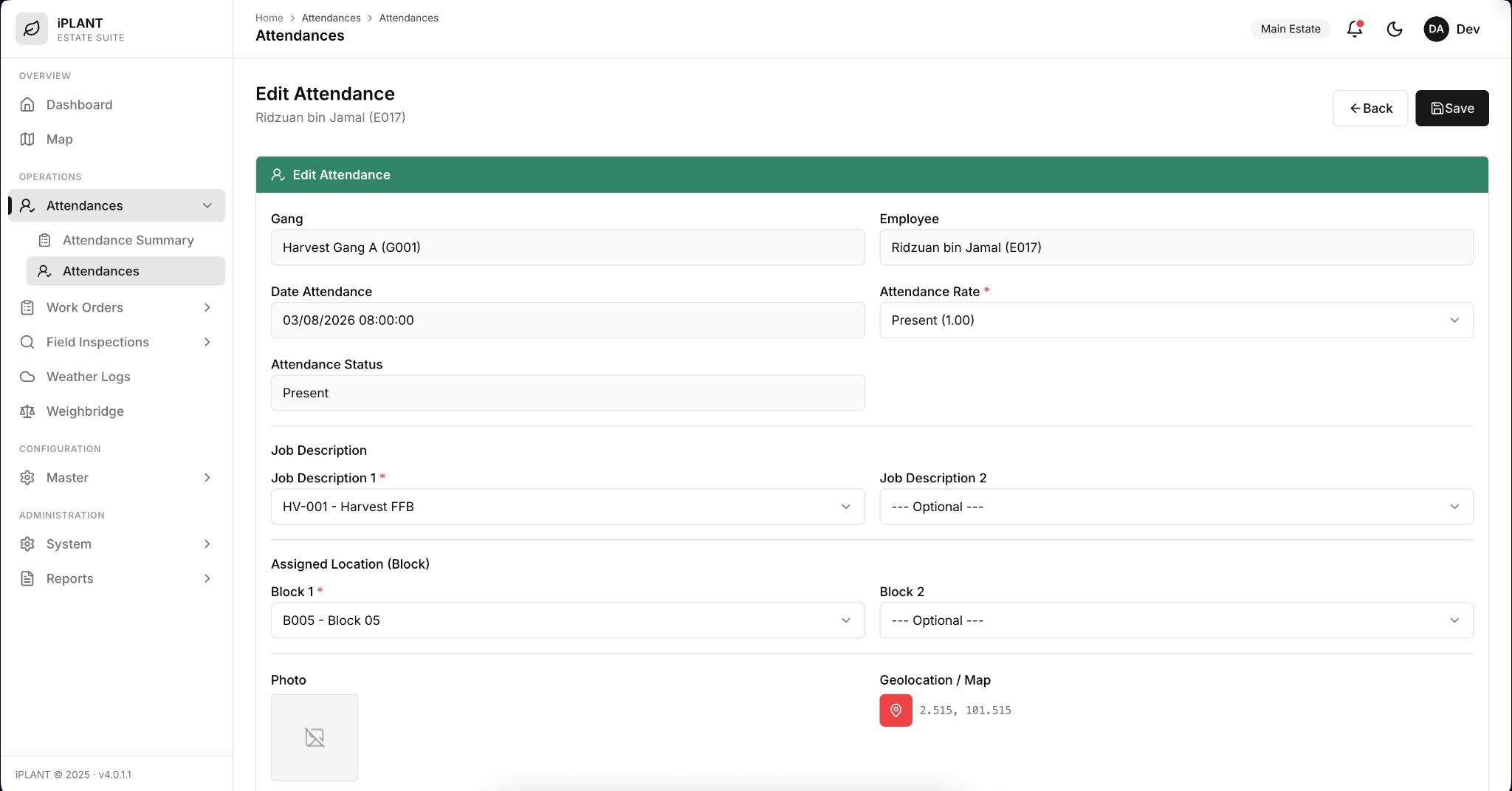Viewport: 1512px width, 791px height.
Task: Click the Weather Logs cloud icon
Action: 27,377
